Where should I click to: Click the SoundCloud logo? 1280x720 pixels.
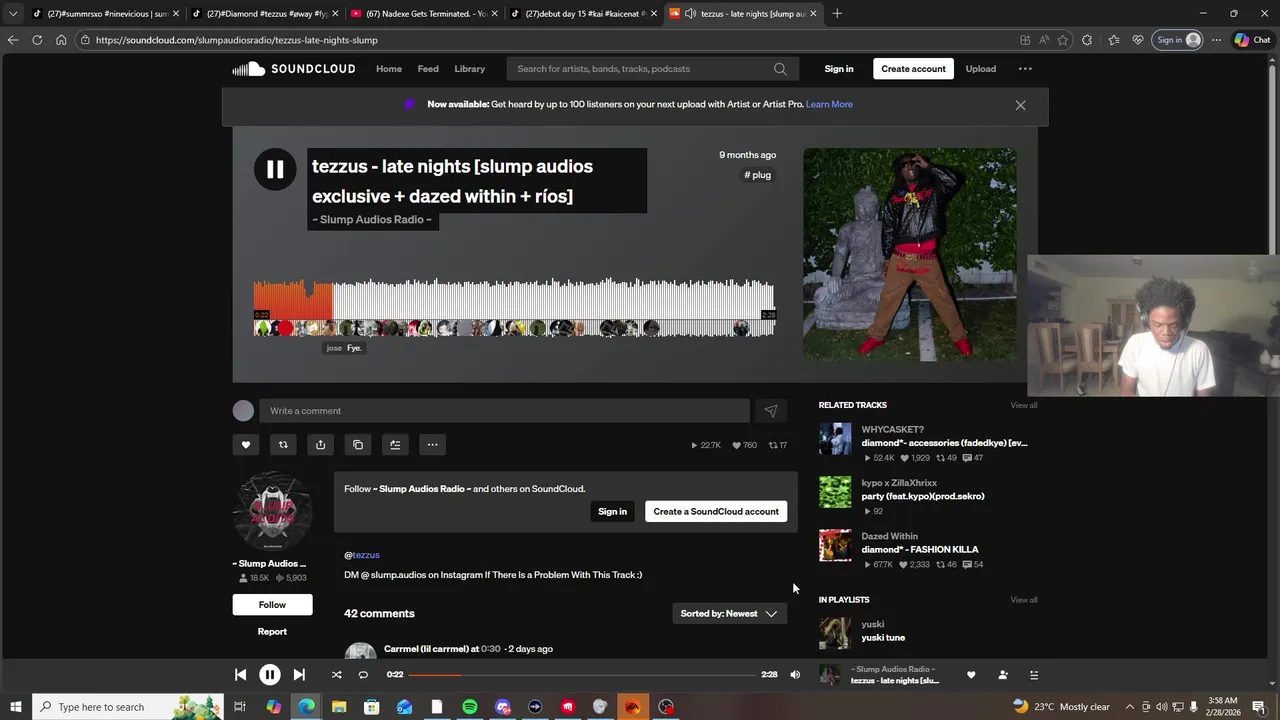click(x=294, y=69)
